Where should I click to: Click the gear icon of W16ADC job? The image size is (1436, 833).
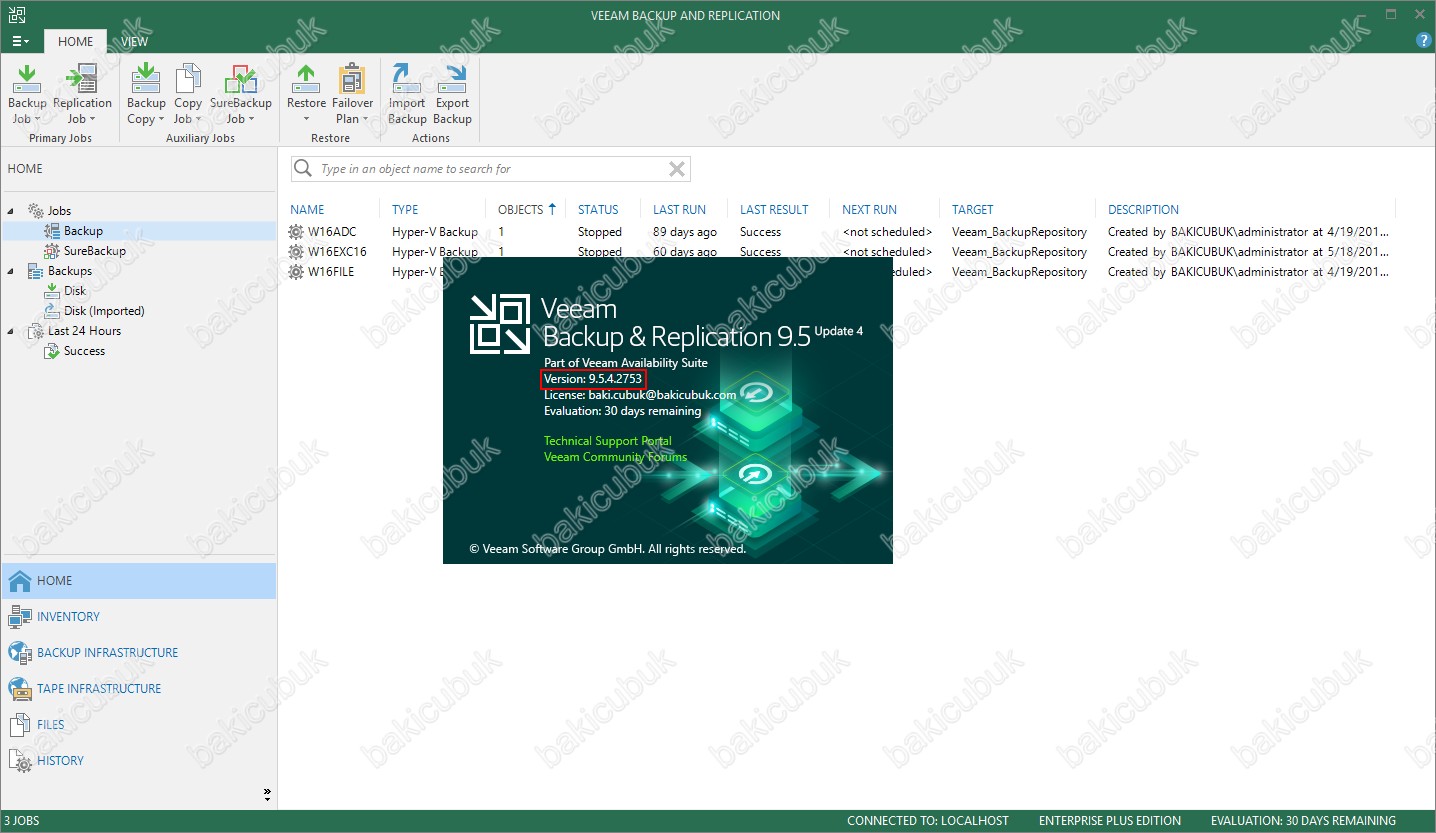pyautogui.click(x=296, y=232)
